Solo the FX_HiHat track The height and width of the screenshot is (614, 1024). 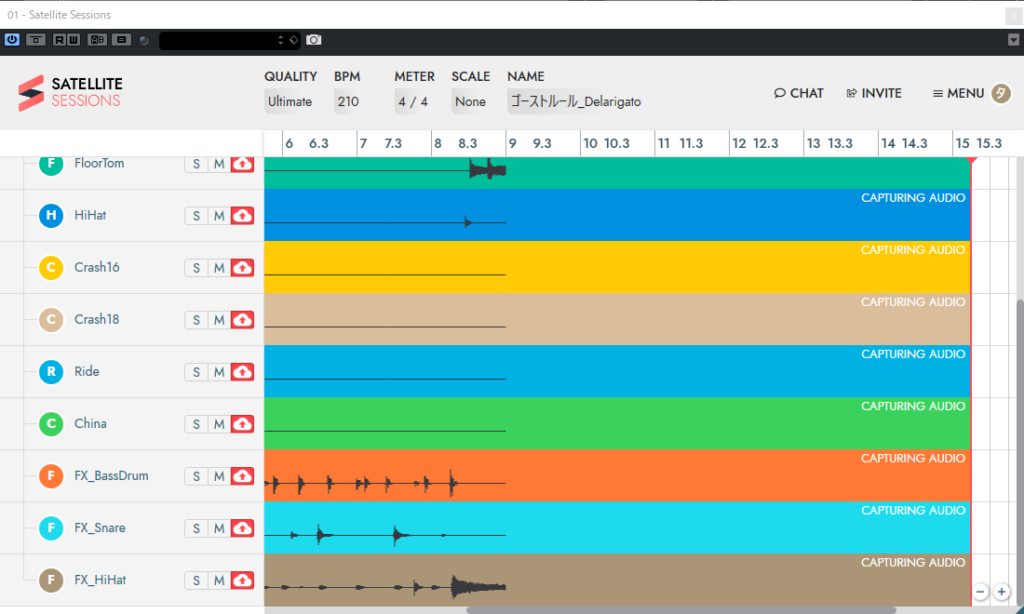tap(196, 581)
